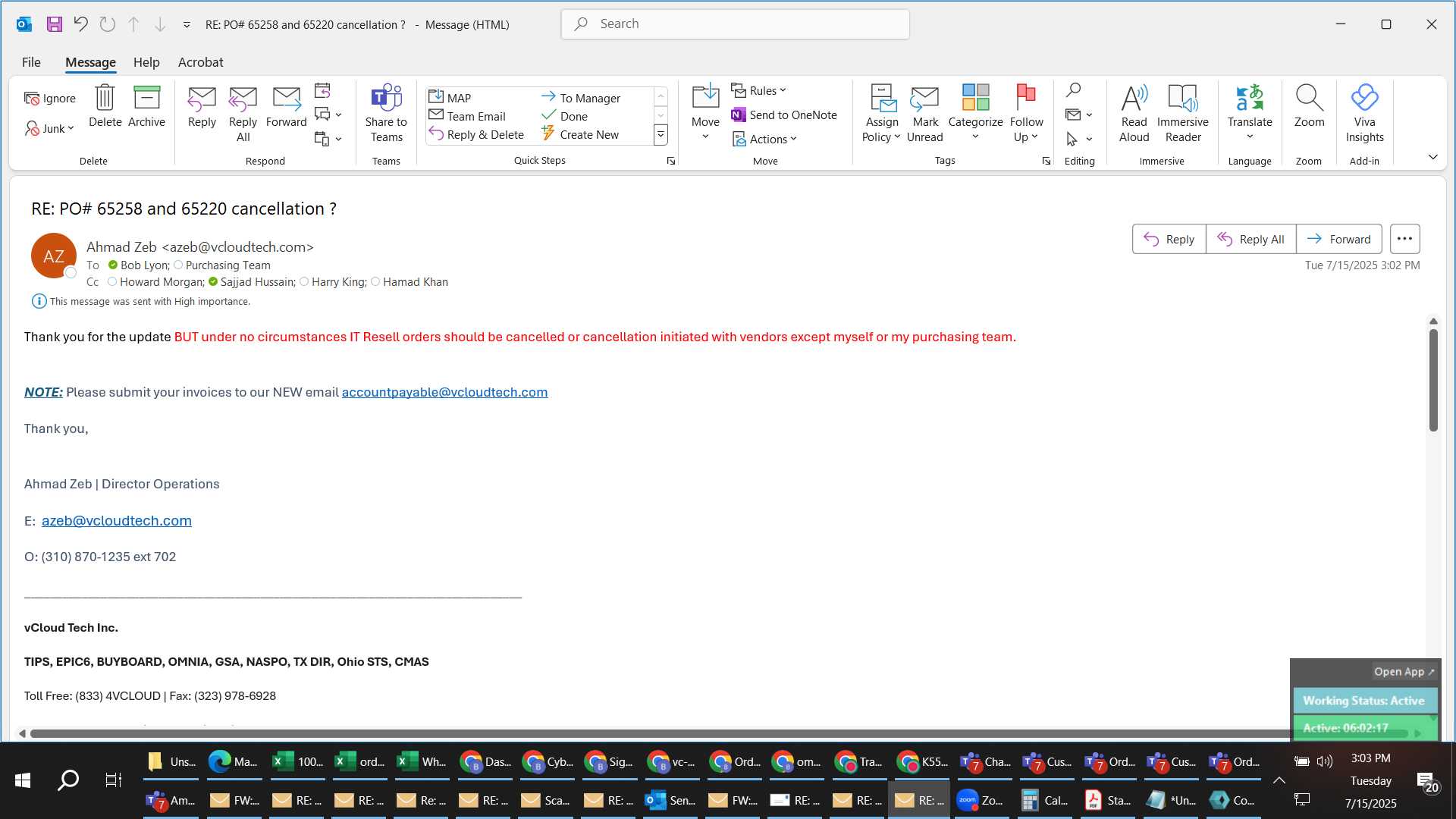Open notification center from the taskbar

pos(1428,781)
